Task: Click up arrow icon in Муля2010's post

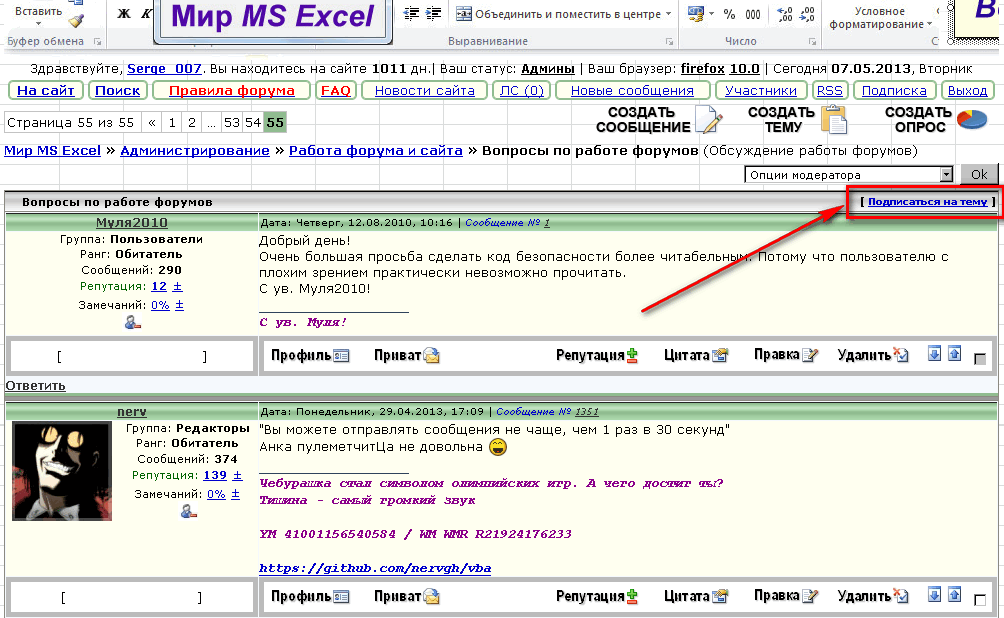Action: point(955,354)
